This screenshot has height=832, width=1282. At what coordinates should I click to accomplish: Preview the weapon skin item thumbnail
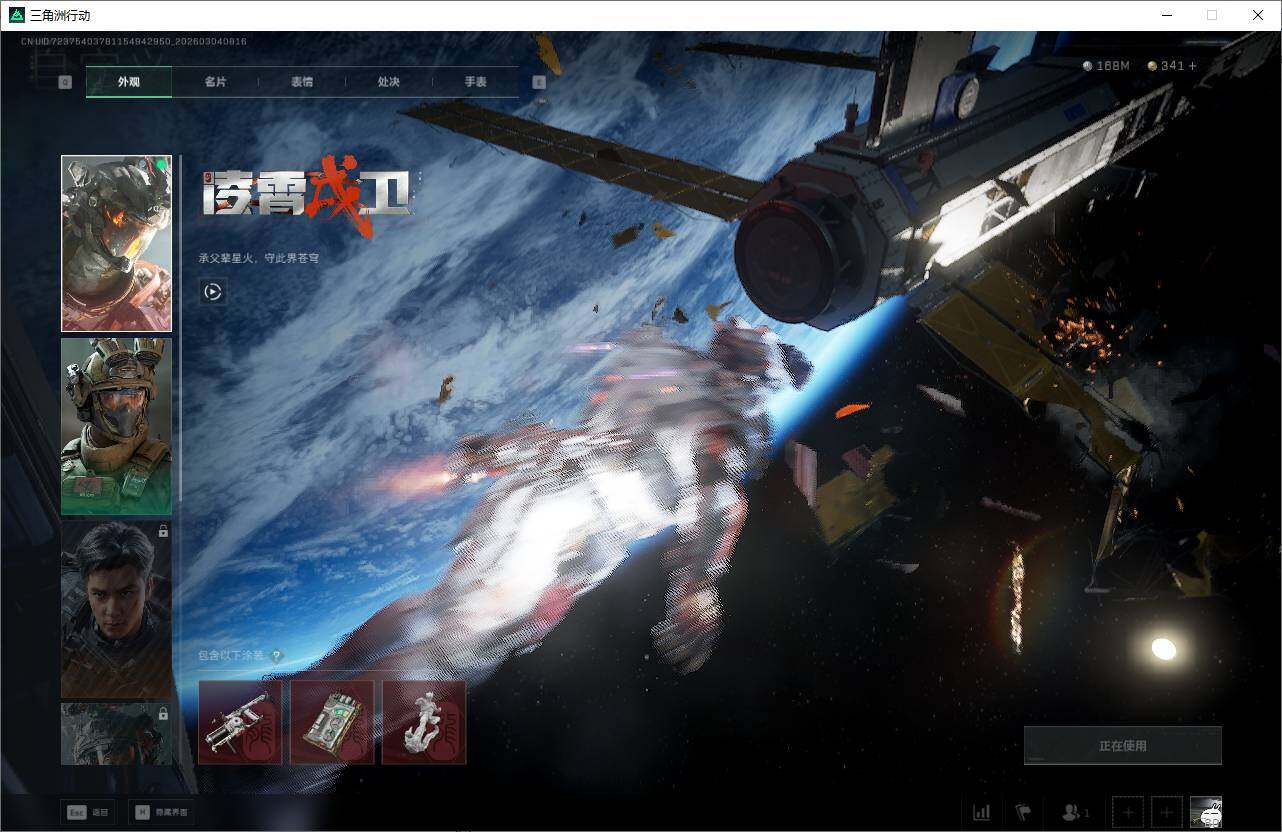click(x=240, y=722)
